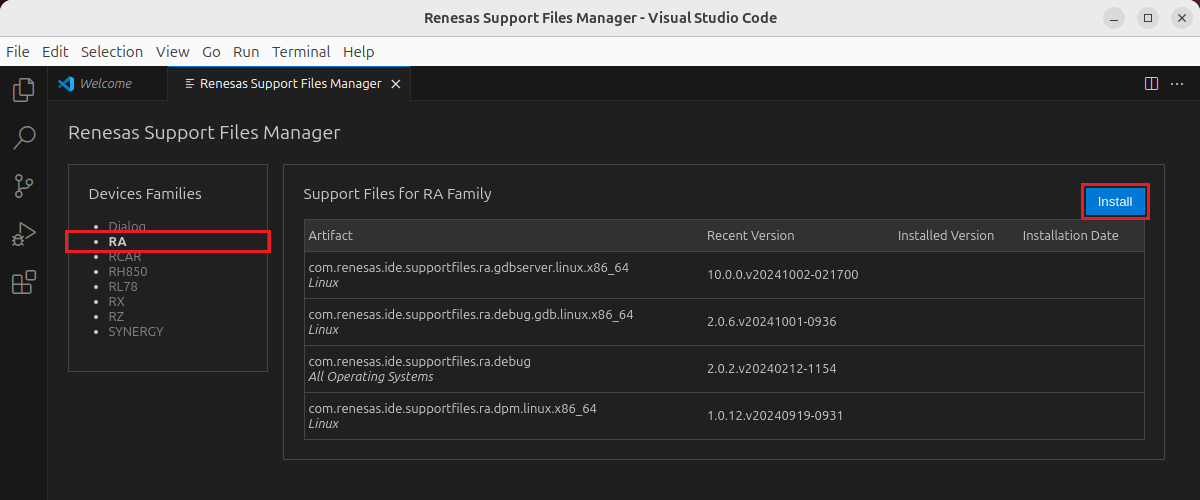Image resolution: width=1200 pixels, height=500 pixels.
Task: Maximize the Visual Studio Code window
Action: tap(1148, 18)
